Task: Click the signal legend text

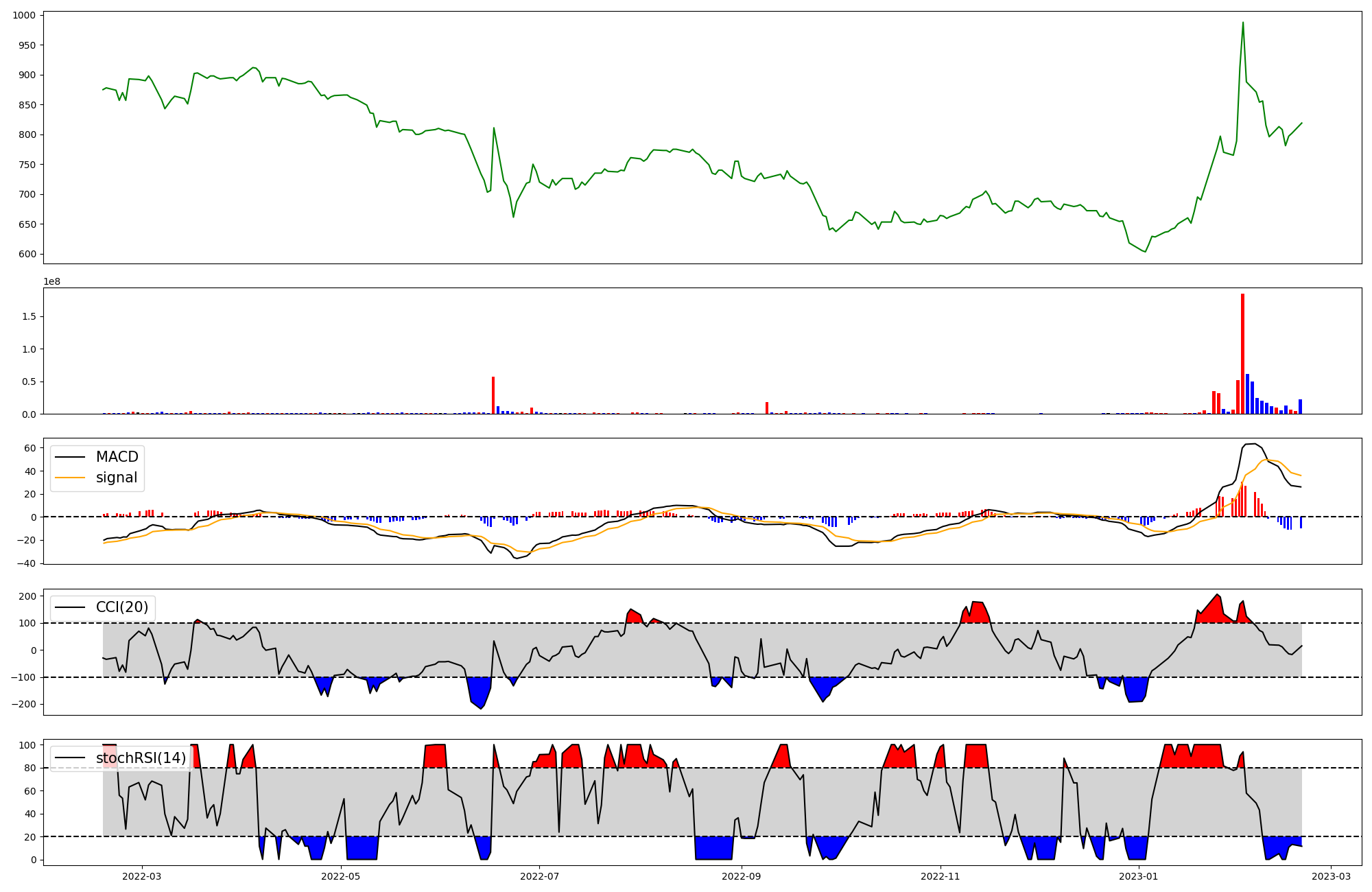Action: pyautogui.click(x=117, y=478)
